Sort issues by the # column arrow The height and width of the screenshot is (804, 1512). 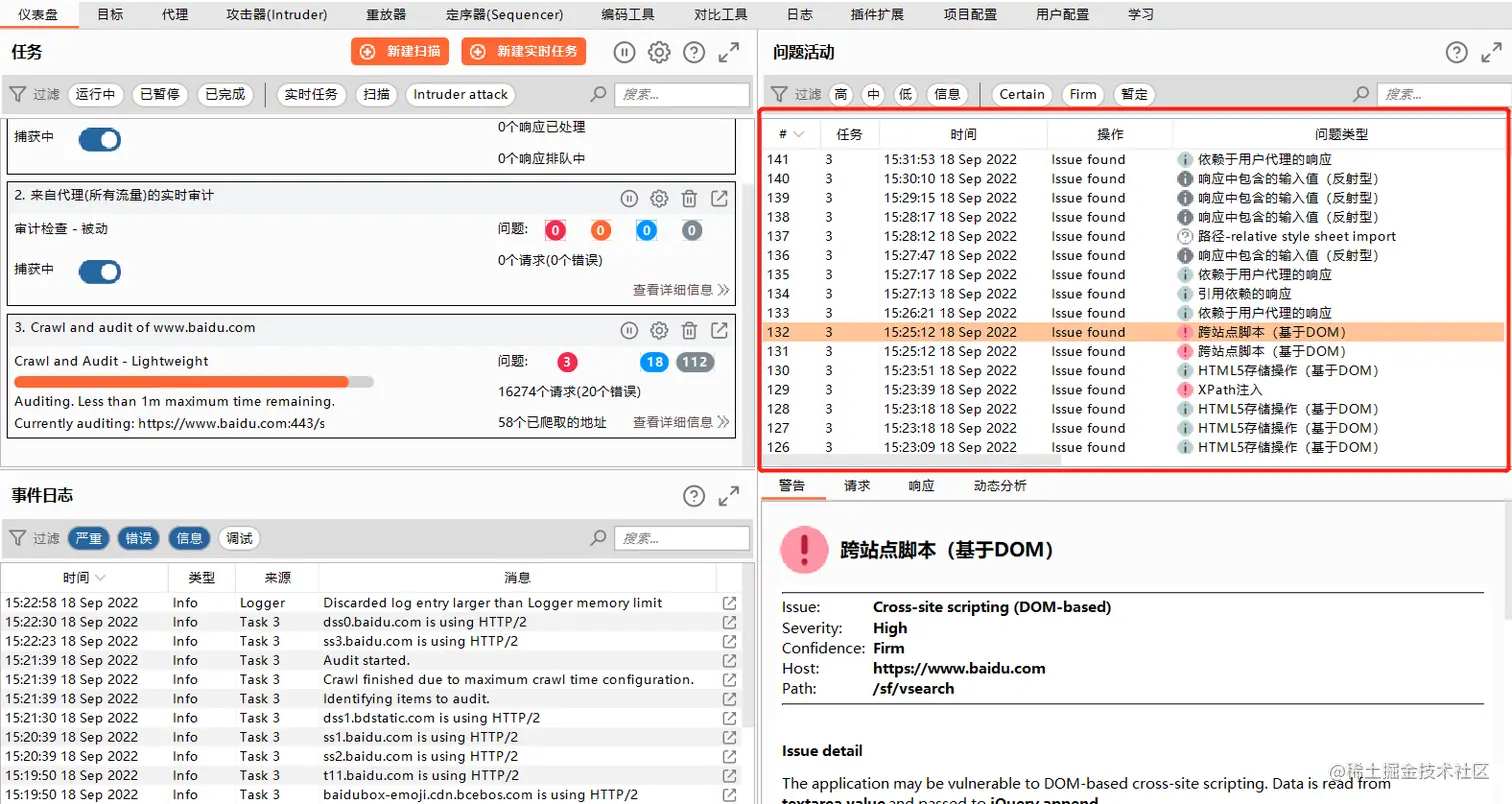[x=799, y=135]
